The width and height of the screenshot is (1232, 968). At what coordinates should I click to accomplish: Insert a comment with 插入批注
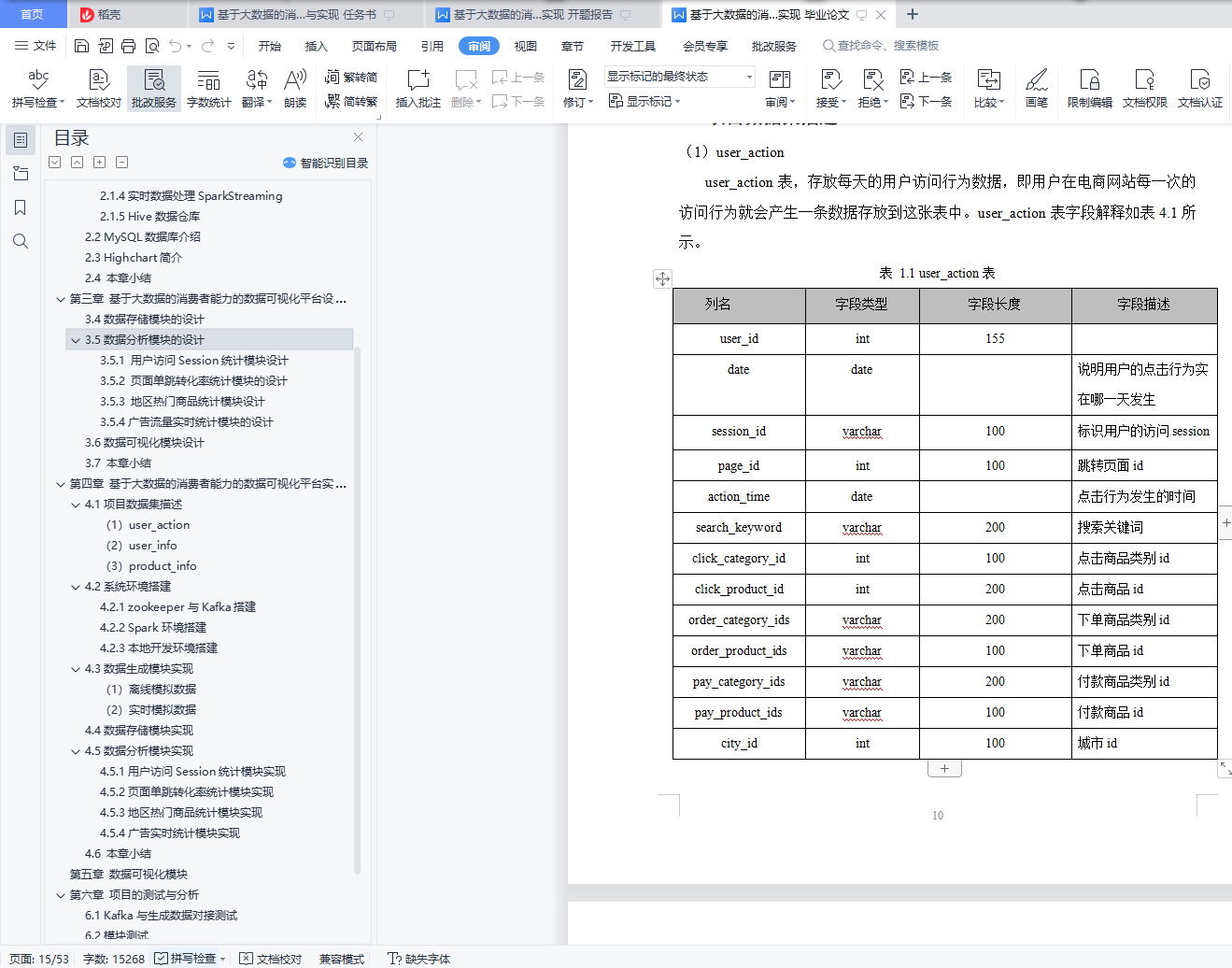click(418, 89)
